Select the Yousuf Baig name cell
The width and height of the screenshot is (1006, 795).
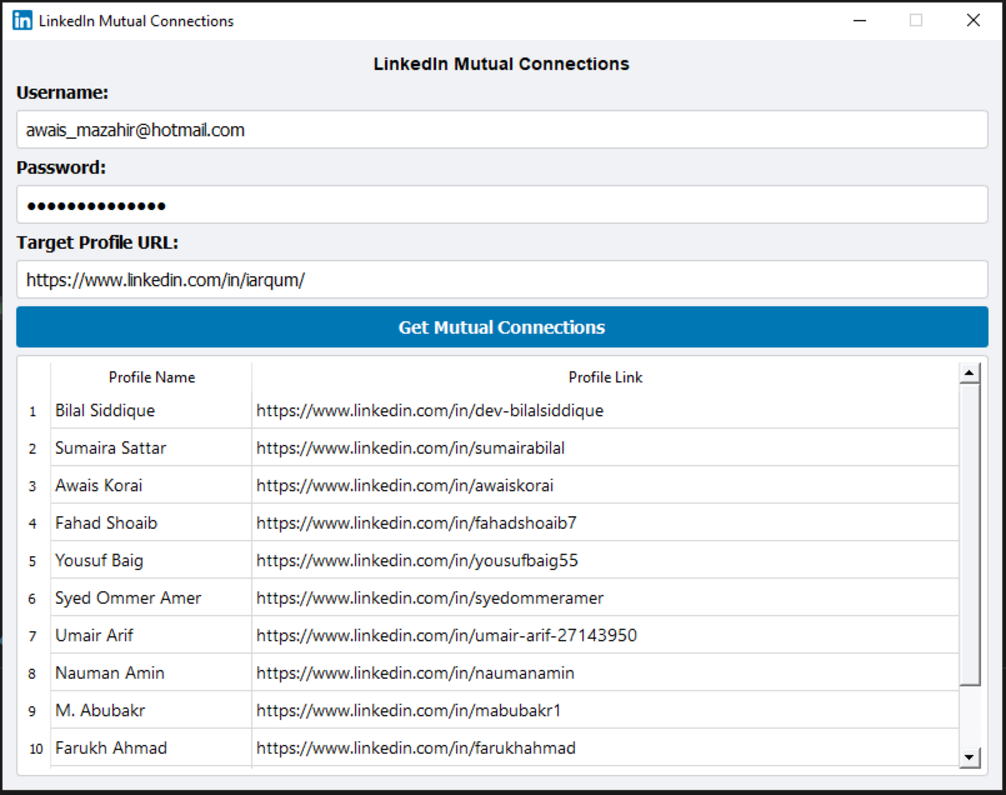[x=151, y=561]
